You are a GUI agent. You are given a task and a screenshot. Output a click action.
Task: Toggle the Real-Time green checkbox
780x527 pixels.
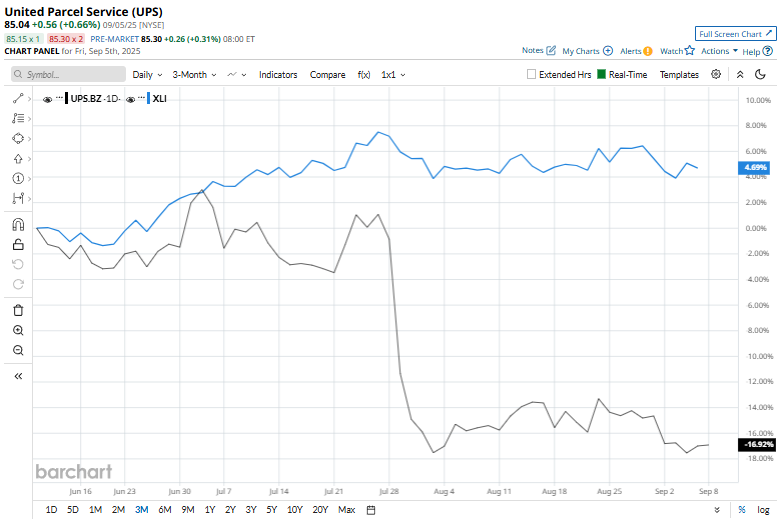tap(601, 74)
